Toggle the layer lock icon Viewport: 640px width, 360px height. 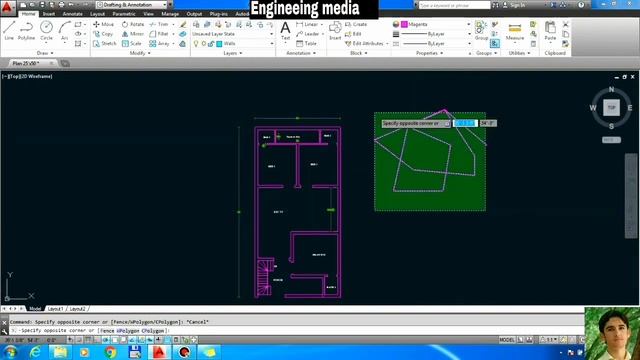click(211, 43)
